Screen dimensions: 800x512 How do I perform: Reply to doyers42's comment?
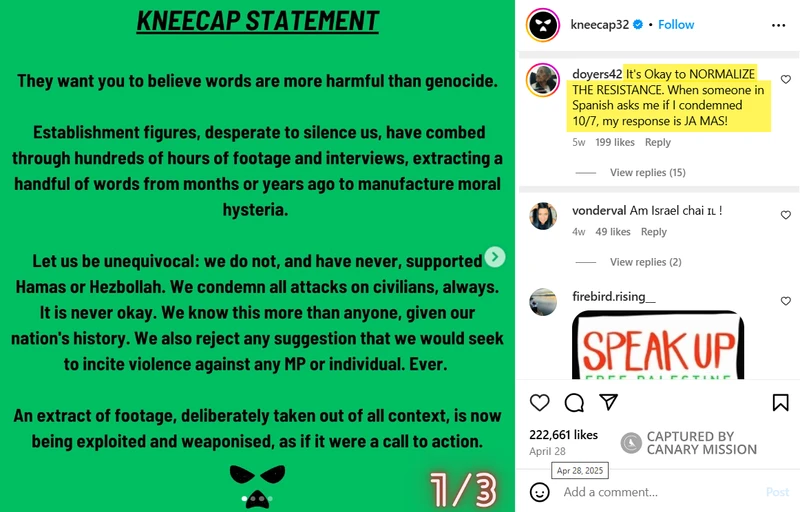click(658, 143)
